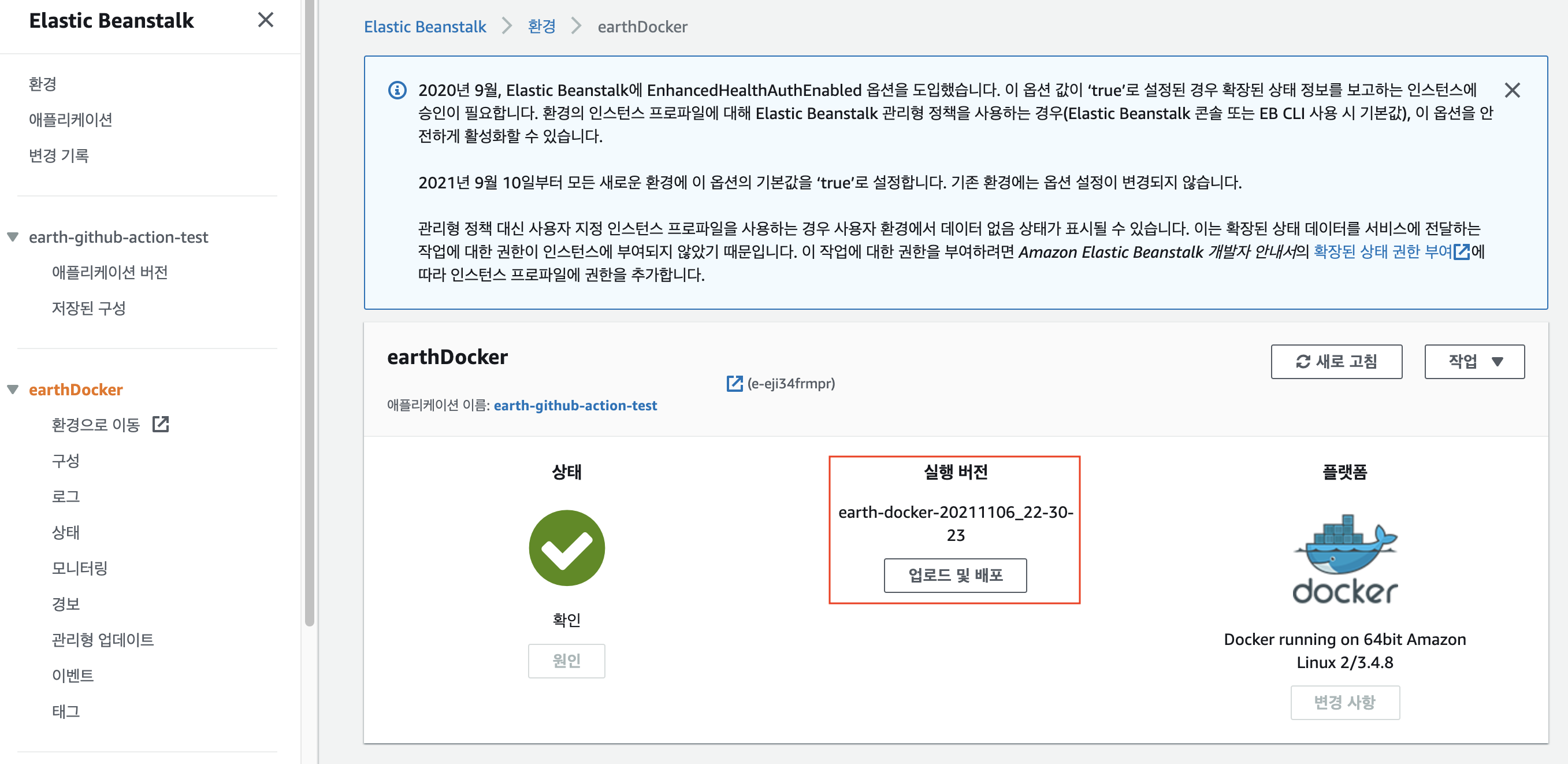Open 로그 logs in the sidebar
The width and height of the screenshot is (1568, 764).
(x=66, y=496)
